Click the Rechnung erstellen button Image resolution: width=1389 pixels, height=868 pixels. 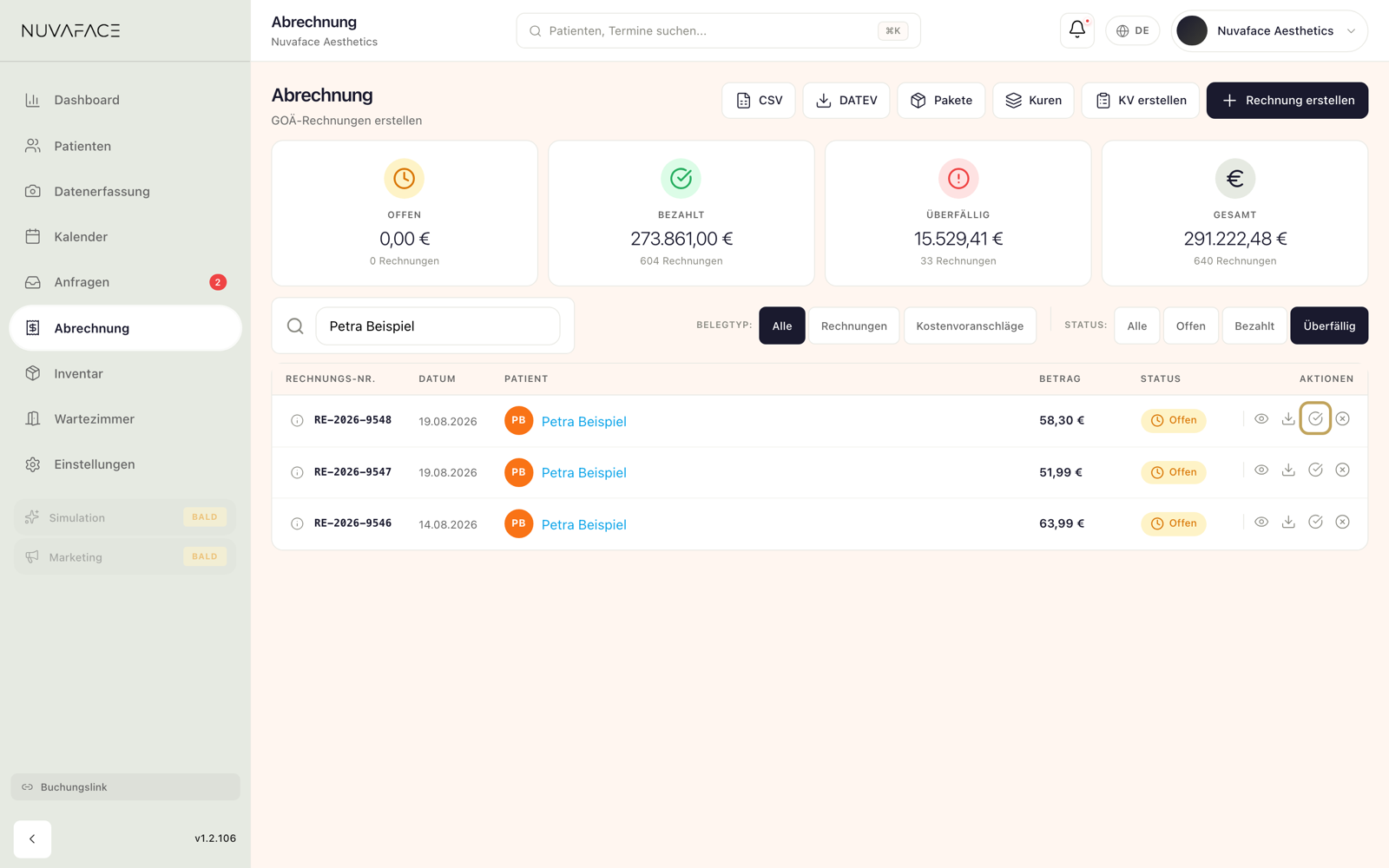click(1287, 101)
